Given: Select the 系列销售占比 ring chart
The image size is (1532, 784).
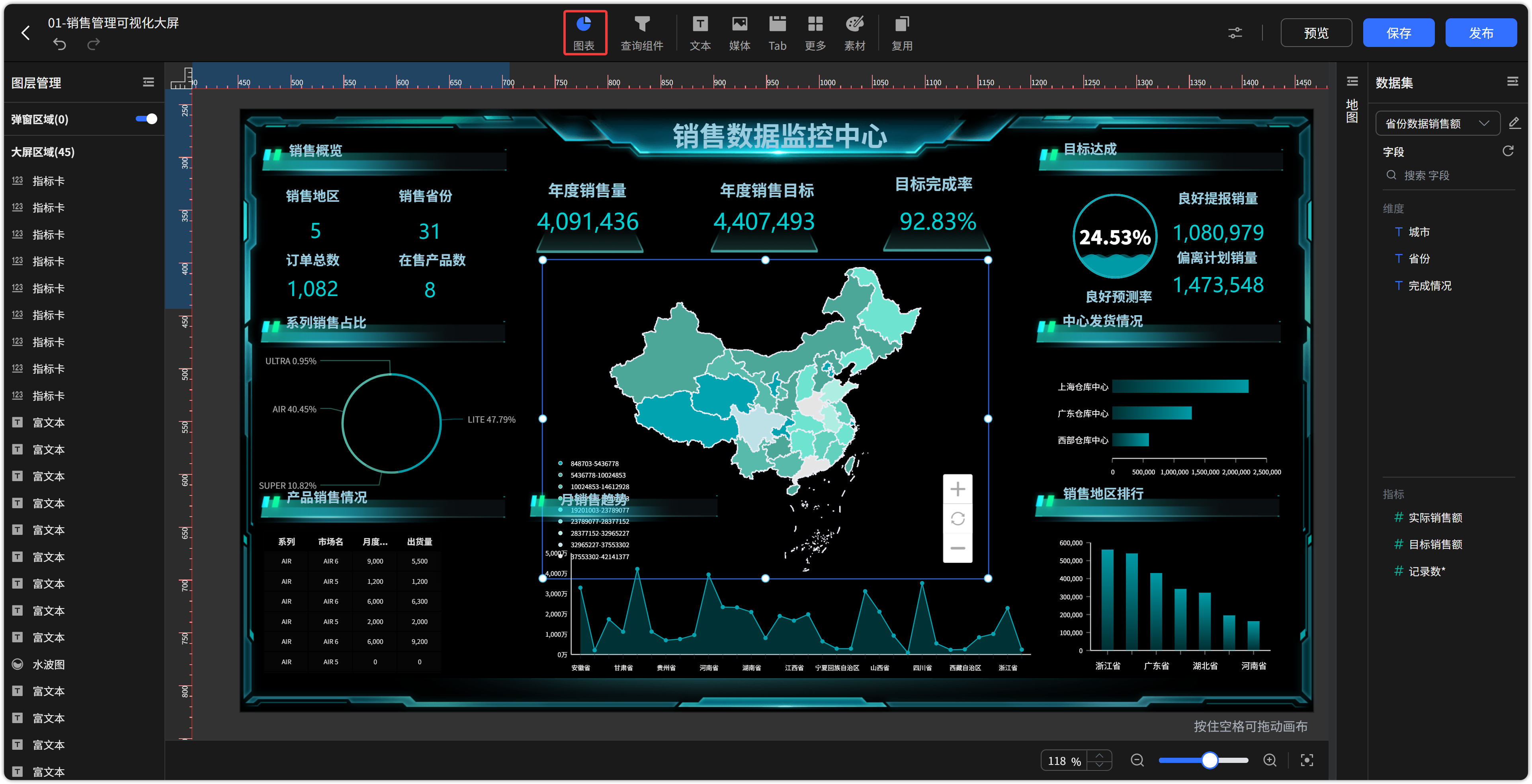Looking at the screenshot, I should pyautogui.click(x=391, y=423).
